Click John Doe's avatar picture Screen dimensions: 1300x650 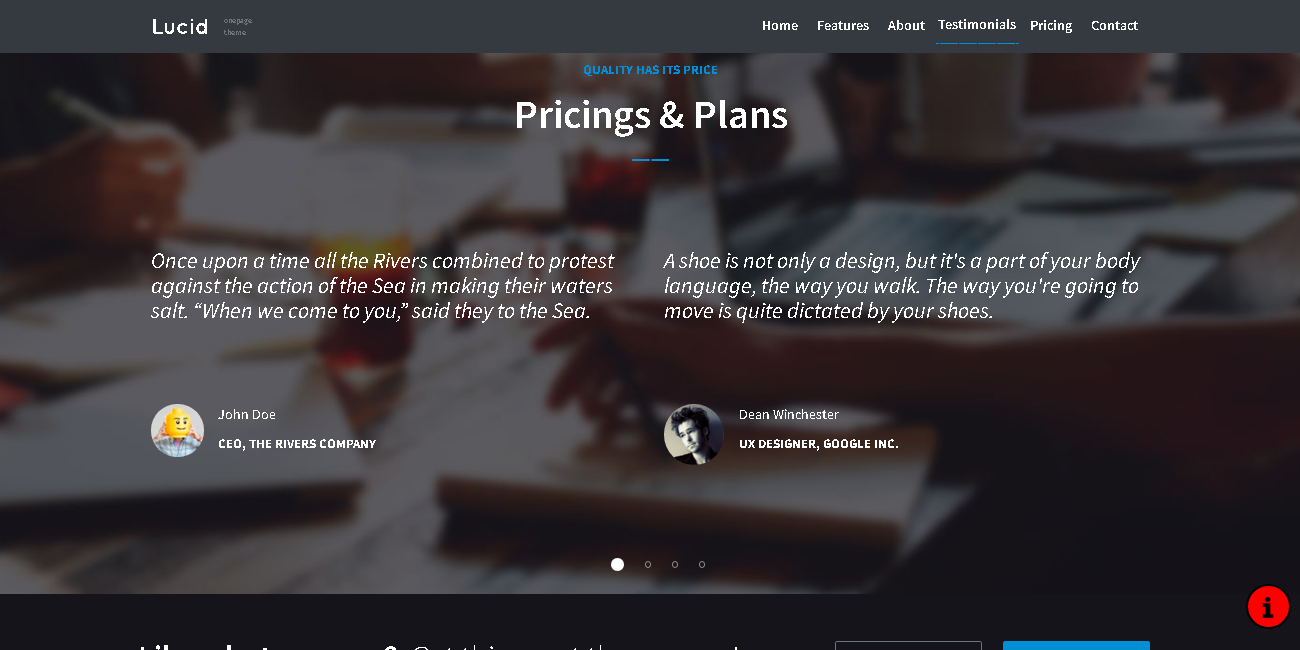177,431
